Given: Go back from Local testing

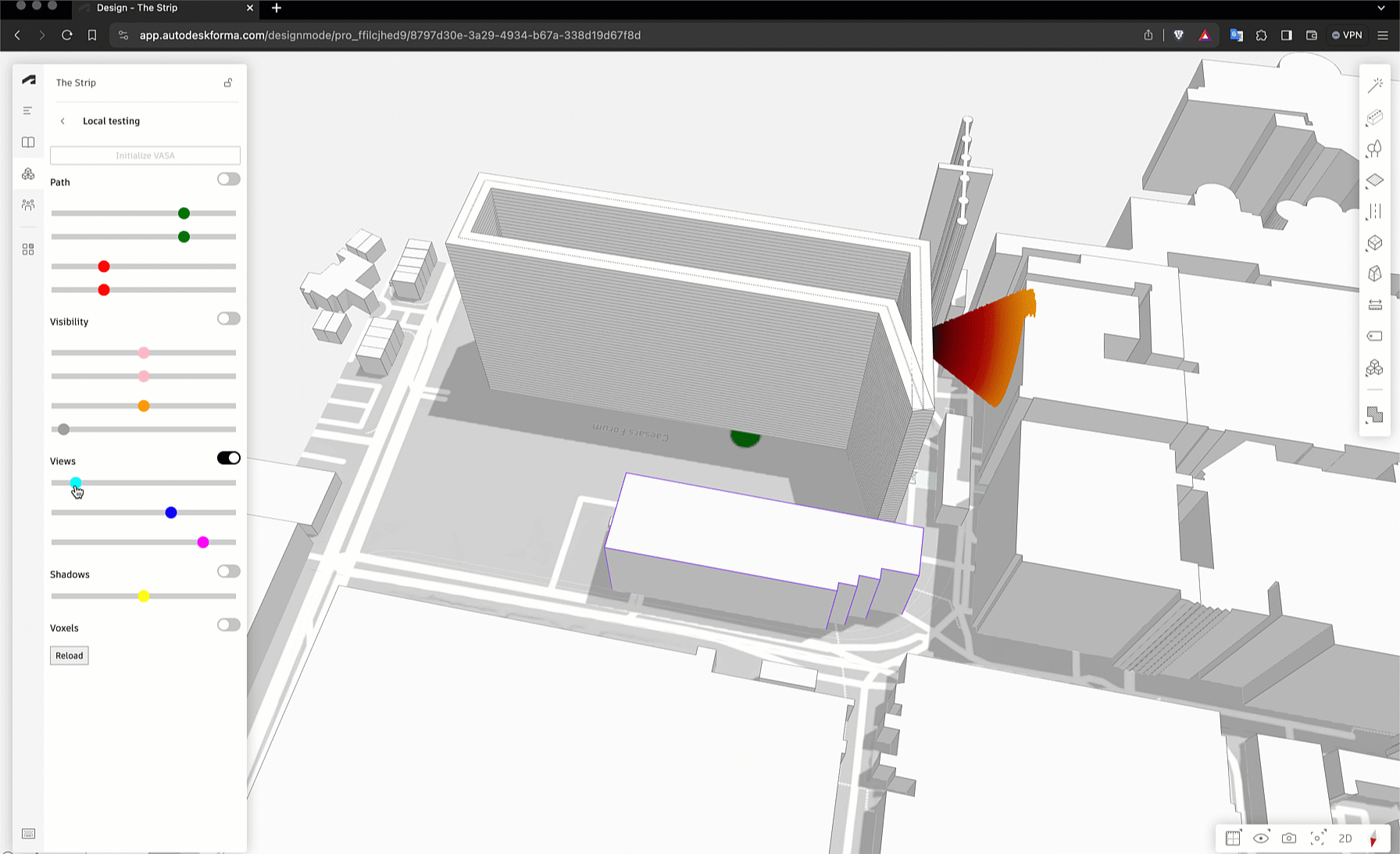Looking at the screenshot, I should 63,121.
